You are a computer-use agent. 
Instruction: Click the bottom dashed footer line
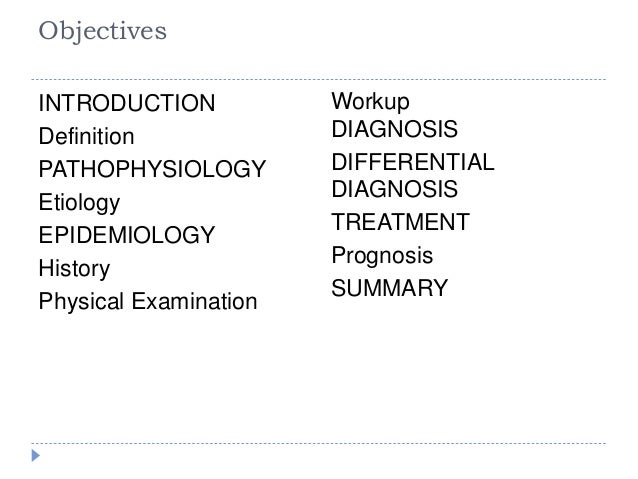tap(319, 443)
